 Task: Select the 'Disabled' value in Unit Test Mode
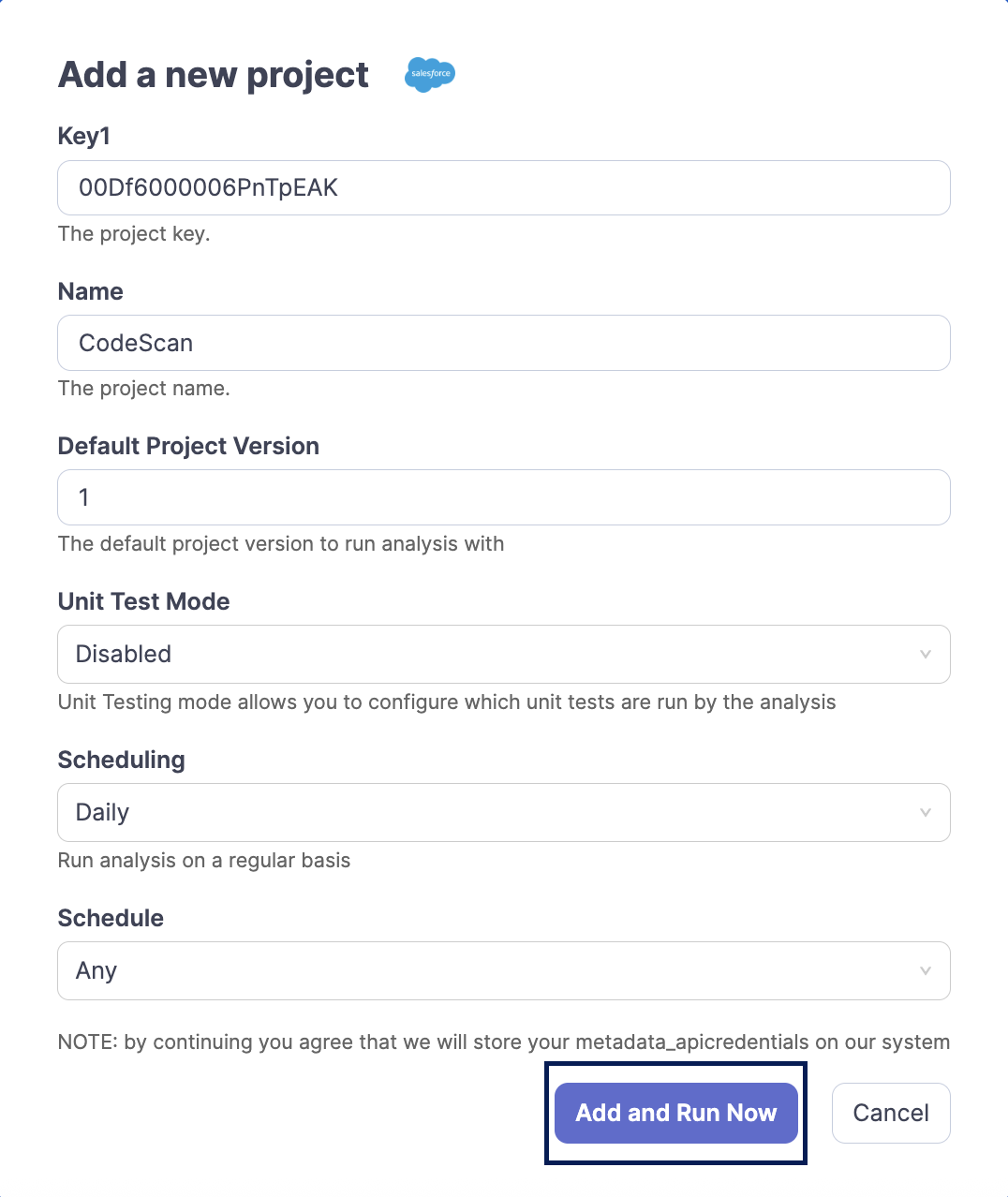124,654
